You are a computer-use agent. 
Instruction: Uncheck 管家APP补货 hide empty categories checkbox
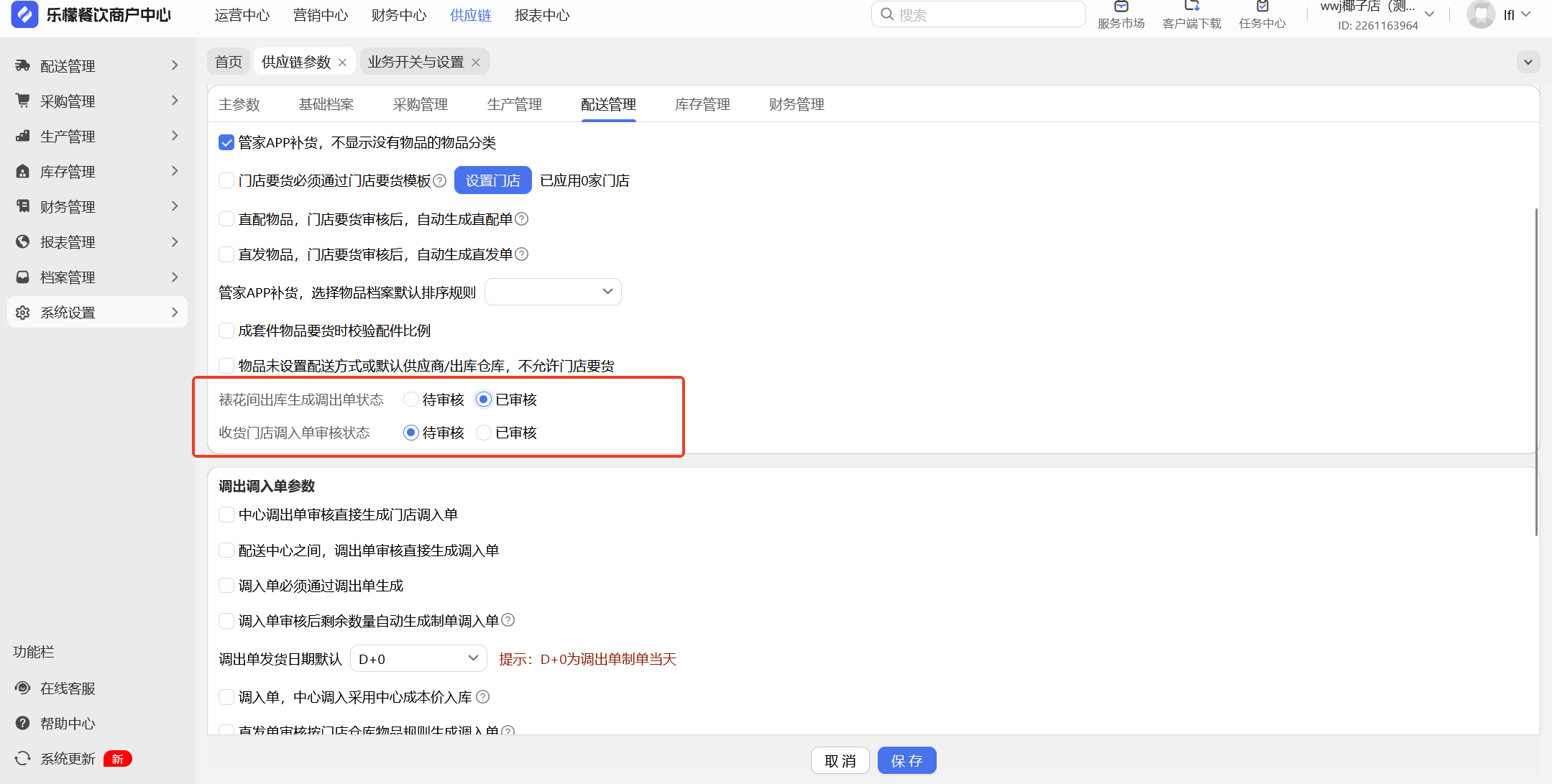click(x=226, y=143)
